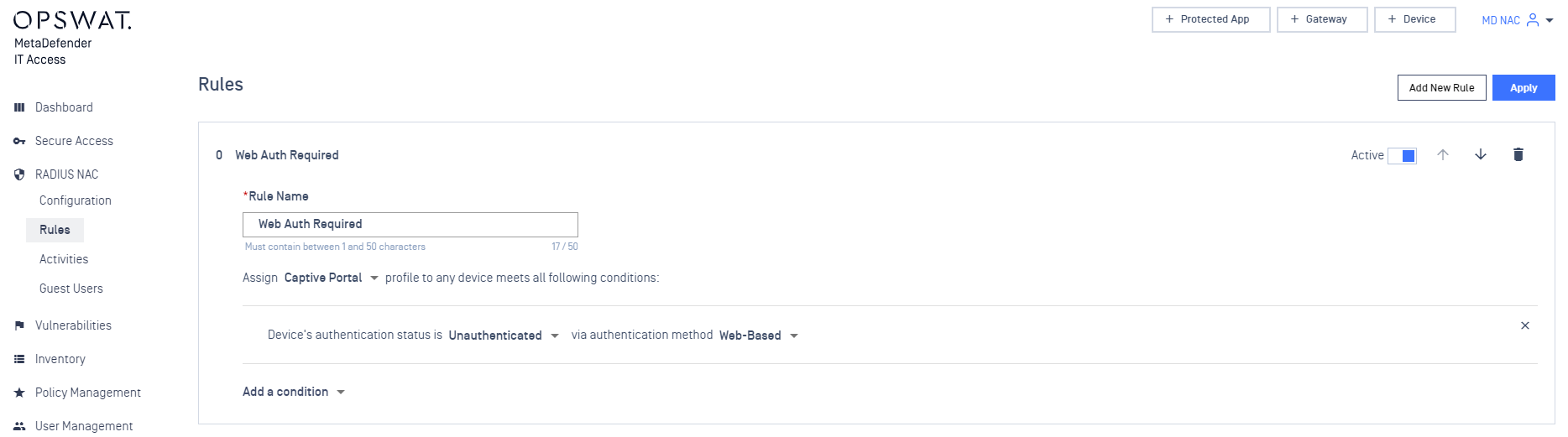Open the Web-Based authentication method dropdown
1568x437 pixels.
758,336
